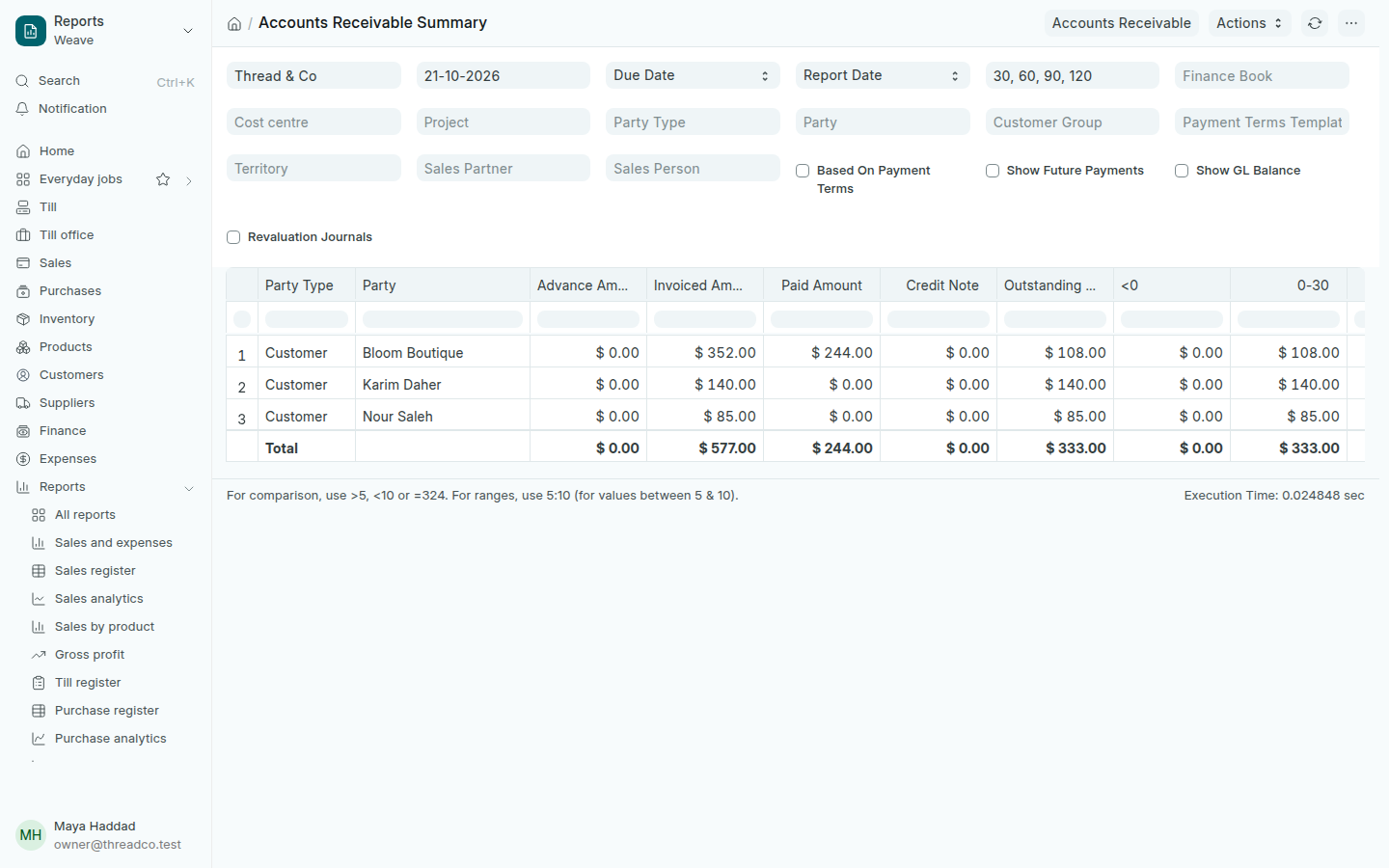Click the Sales Person filter field
Image resolution: width=1389 pixels, height=868 pixels.
[693, 168]
